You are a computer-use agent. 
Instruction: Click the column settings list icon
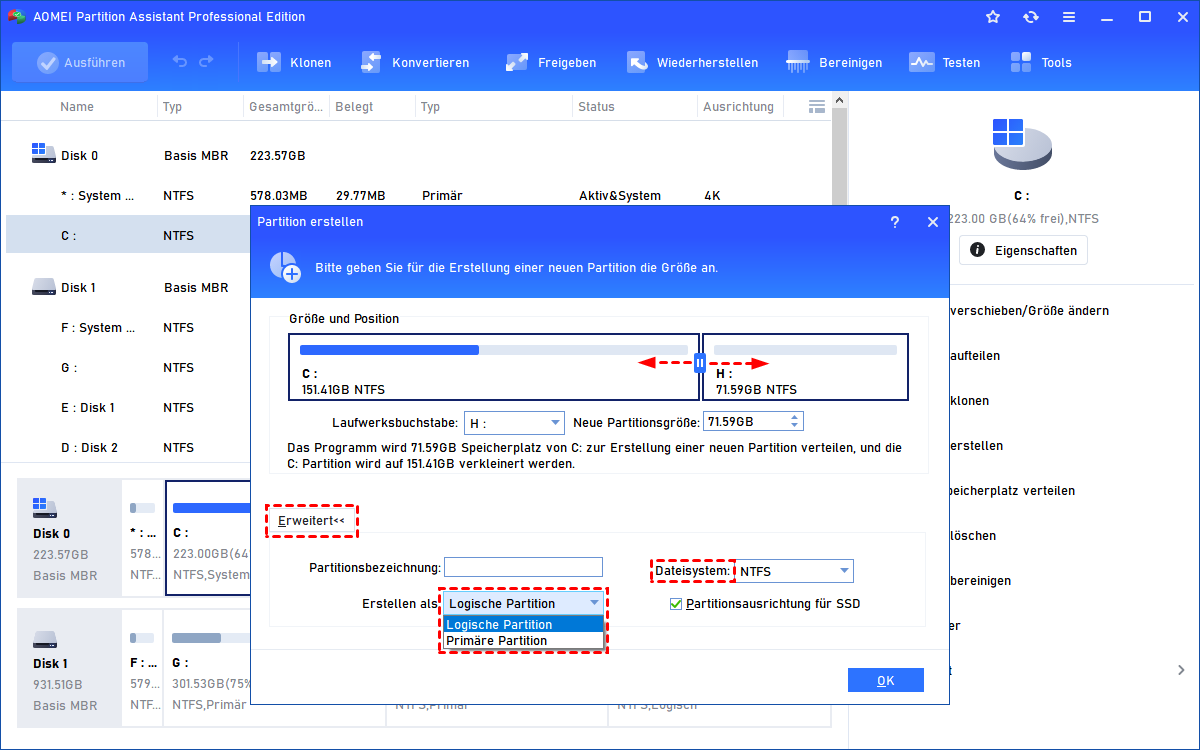point(816,106)
